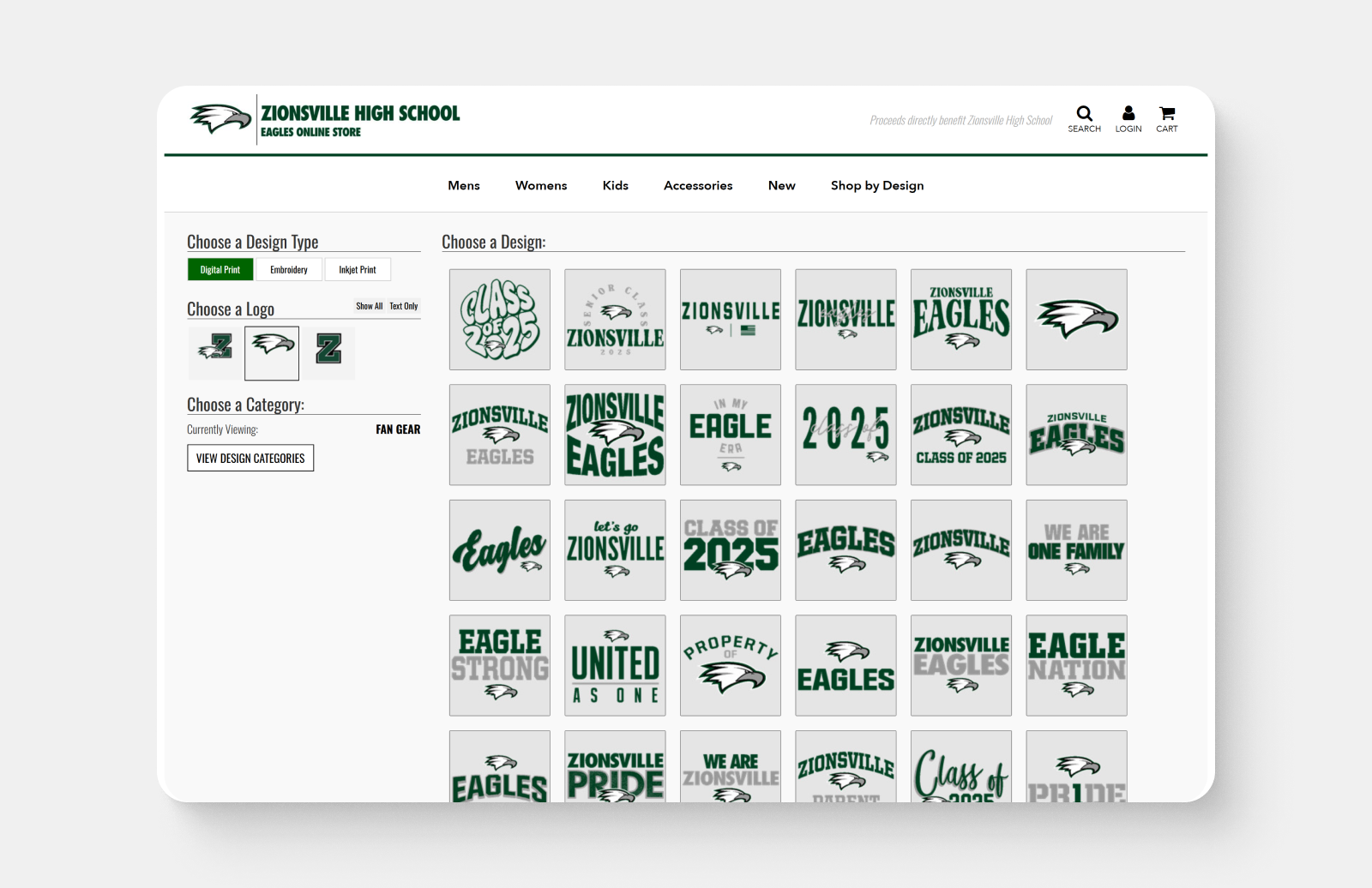Choose the 2025 class of script design
The height and width of the screenshot is (888, 1372).
[845, 435]
